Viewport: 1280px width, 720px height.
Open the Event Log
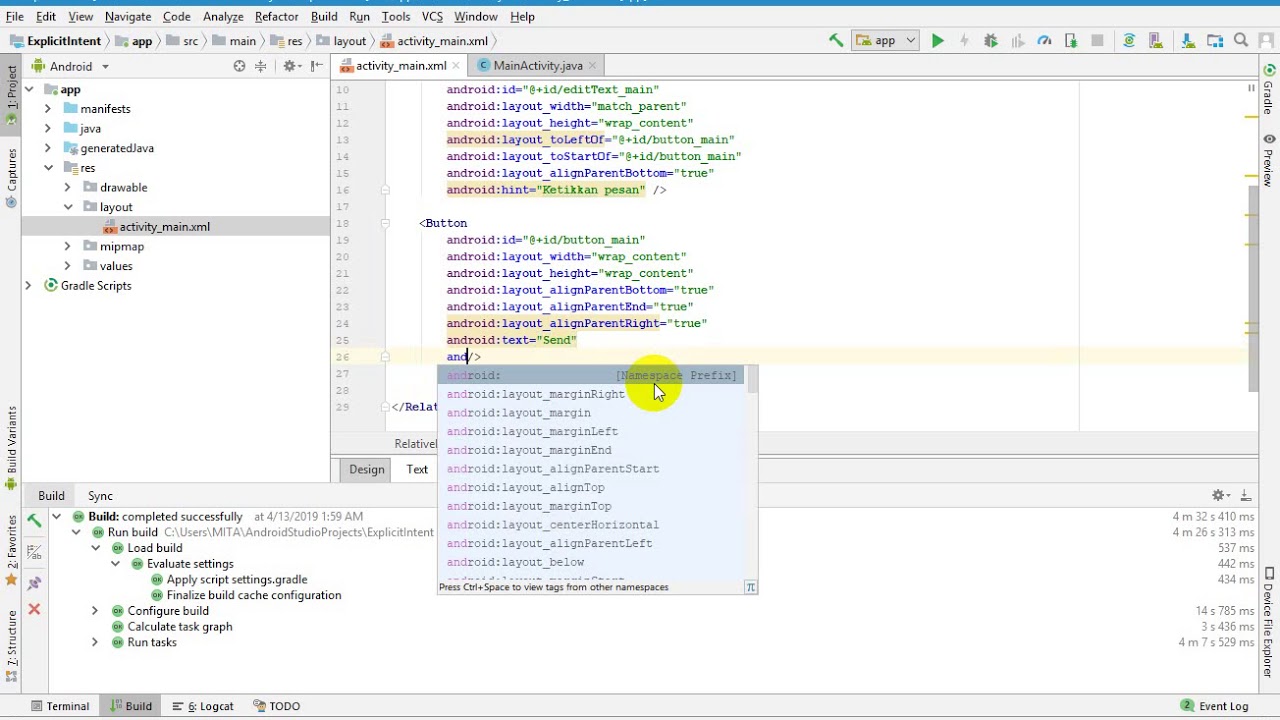click(1215, 706)
